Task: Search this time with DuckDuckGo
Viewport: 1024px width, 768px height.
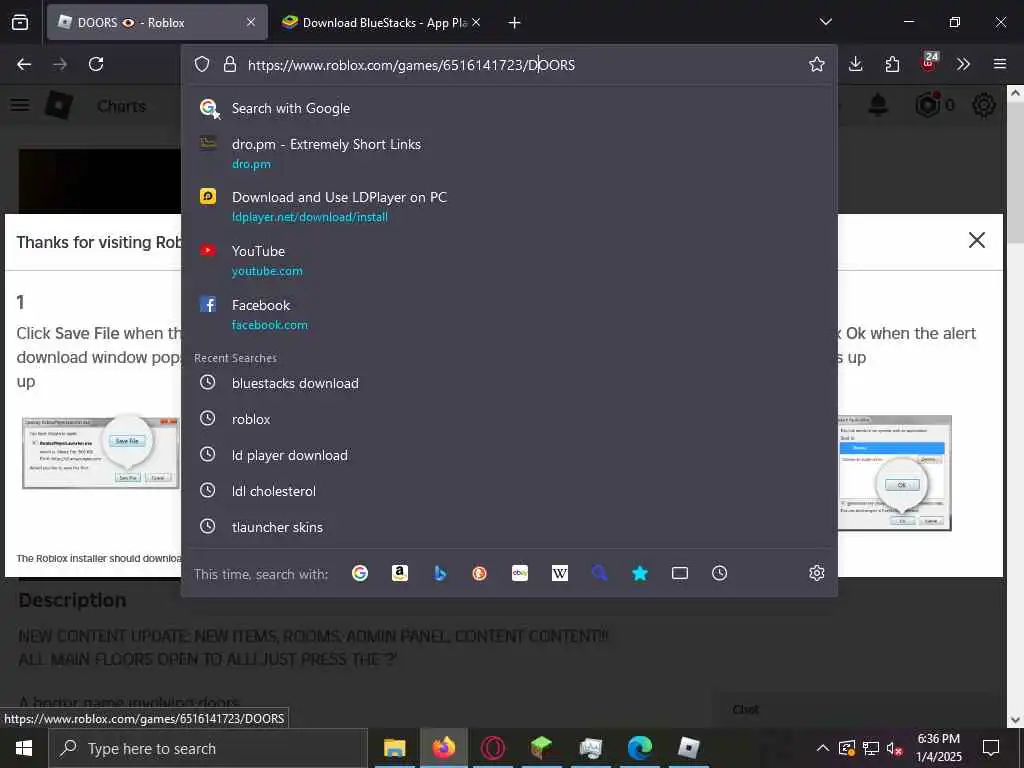Action: pyautogui.click(x=479, y=573)
